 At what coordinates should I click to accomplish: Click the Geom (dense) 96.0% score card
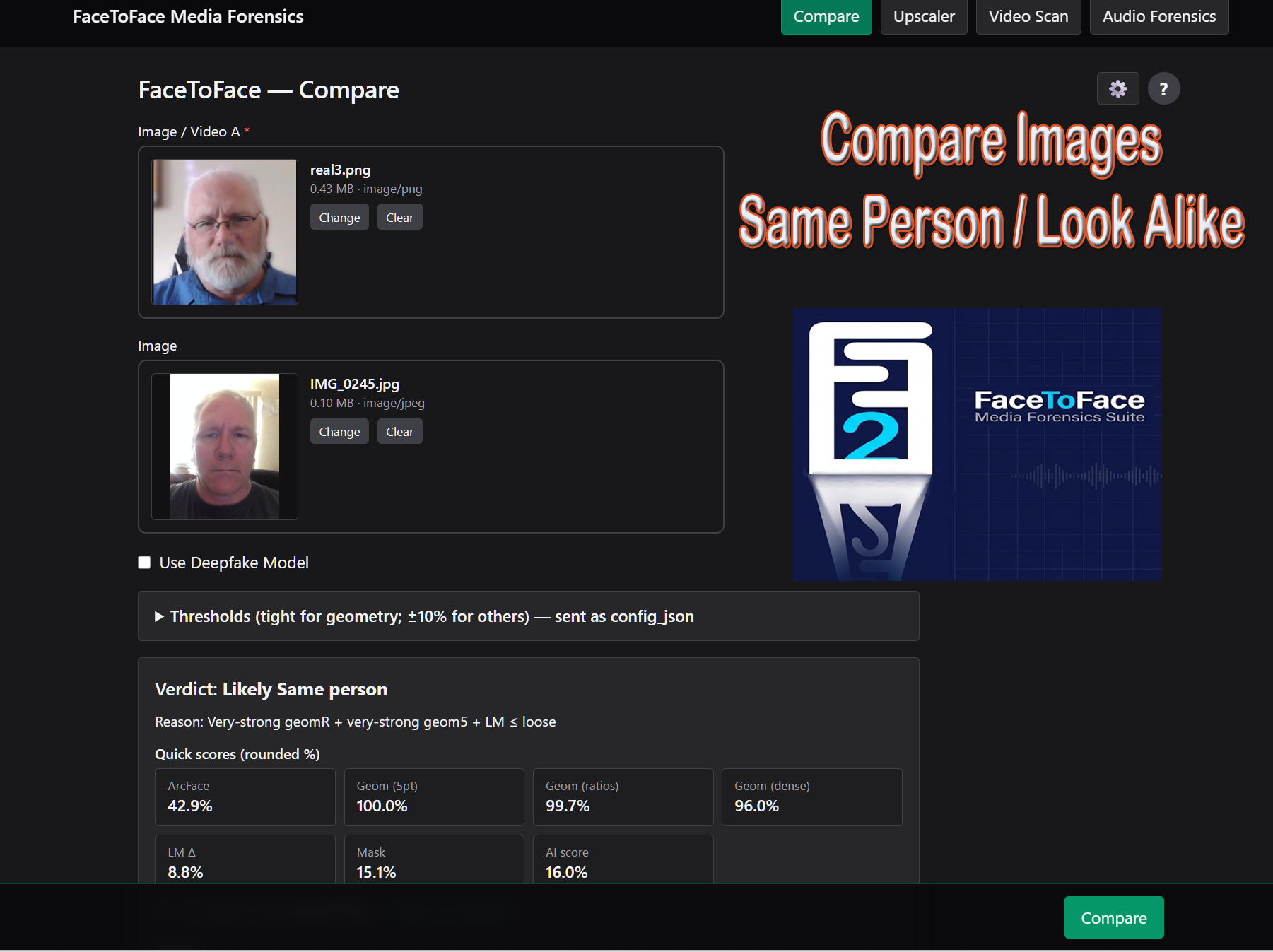point(811,797)
